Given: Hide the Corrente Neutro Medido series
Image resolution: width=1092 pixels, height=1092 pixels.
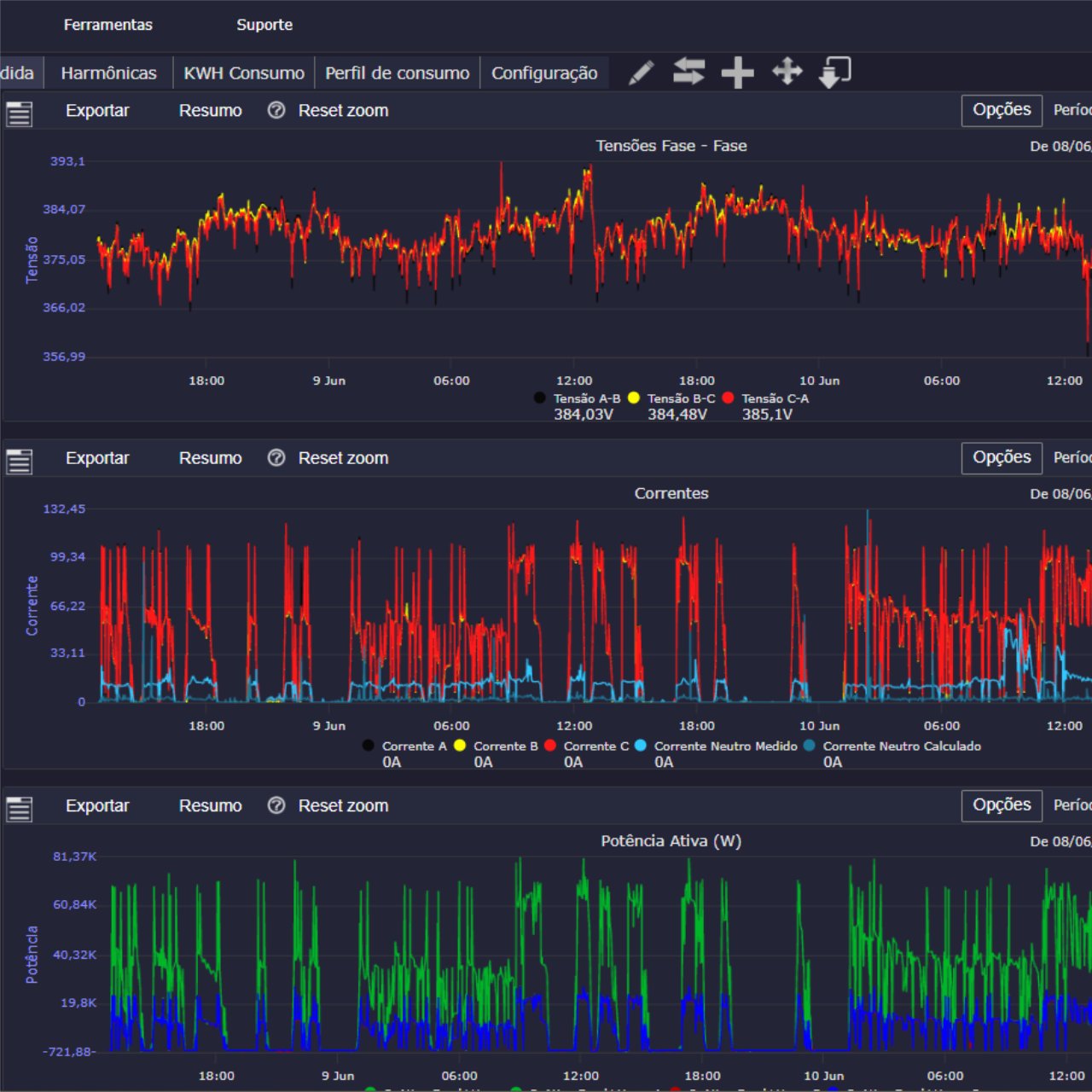Looking at the screenshot, I should point(725,746).
